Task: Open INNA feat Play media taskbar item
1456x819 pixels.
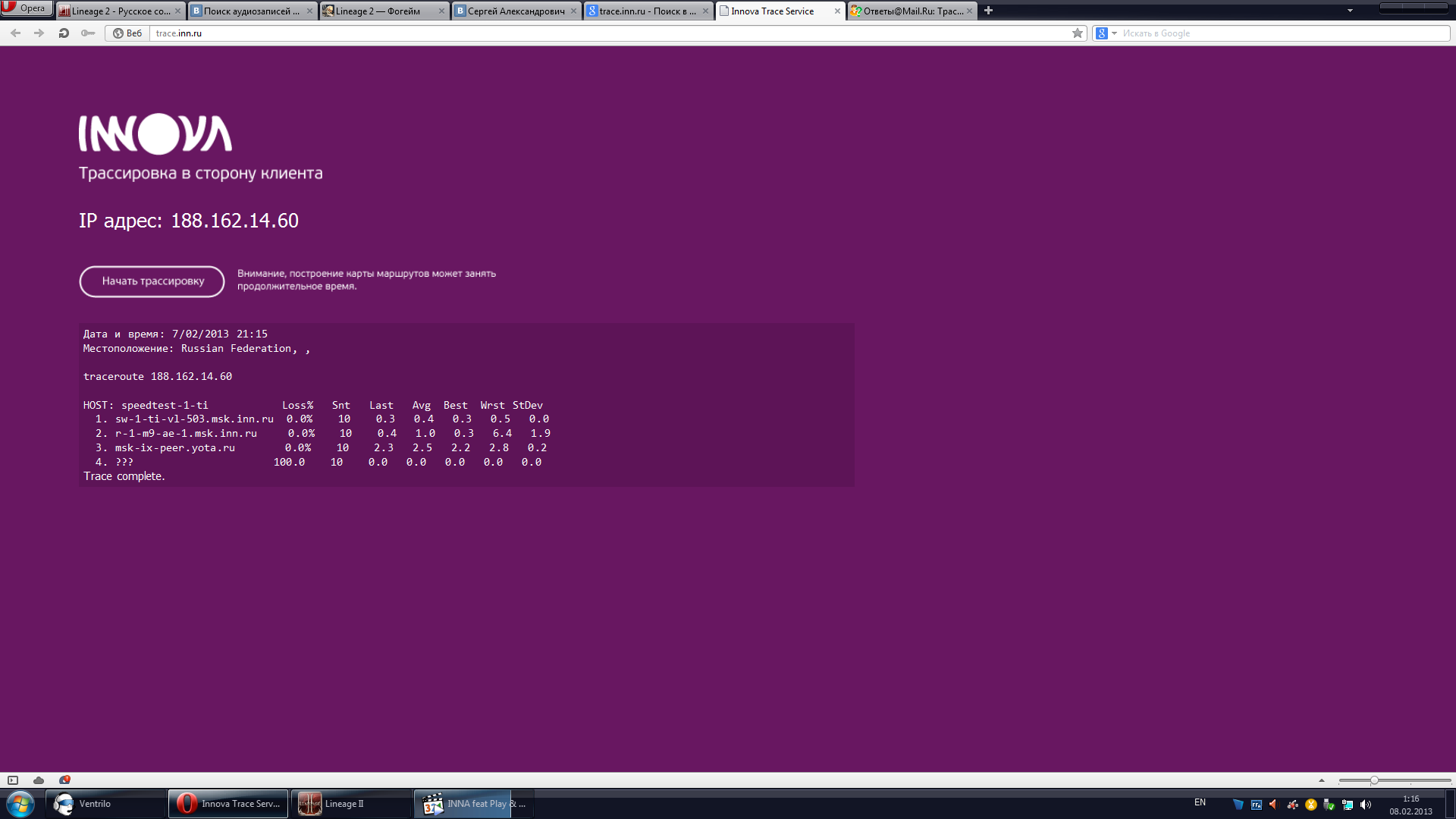Action: pyautogui.click(x=474, y=804)
